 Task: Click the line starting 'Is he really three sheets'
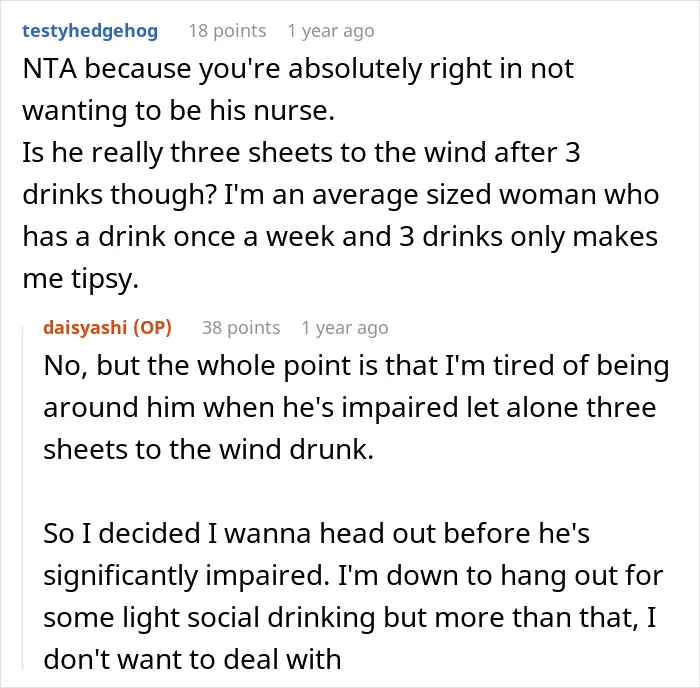301,152
